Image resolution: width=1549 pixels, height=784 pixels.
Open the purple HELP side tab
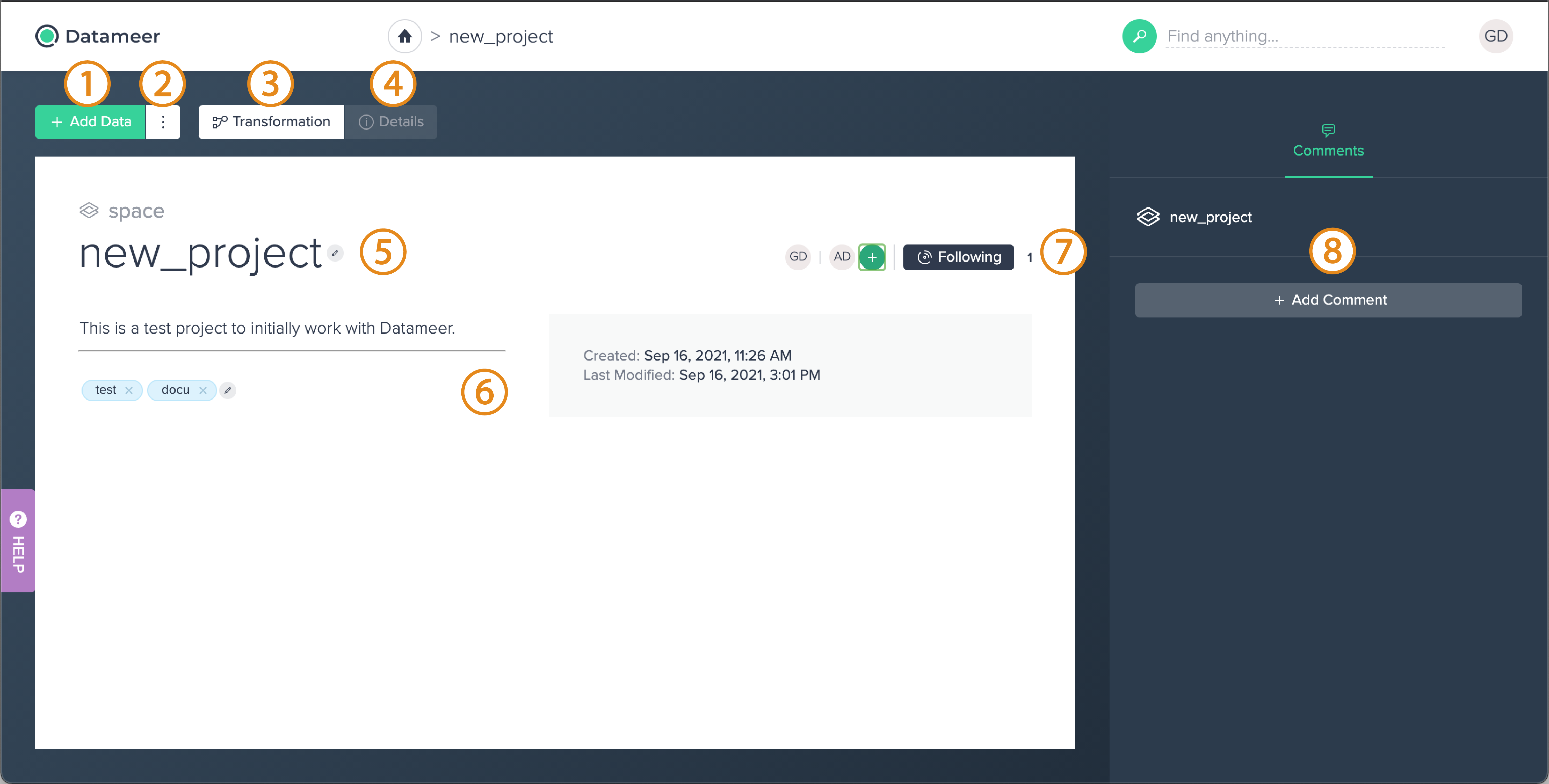18,541
